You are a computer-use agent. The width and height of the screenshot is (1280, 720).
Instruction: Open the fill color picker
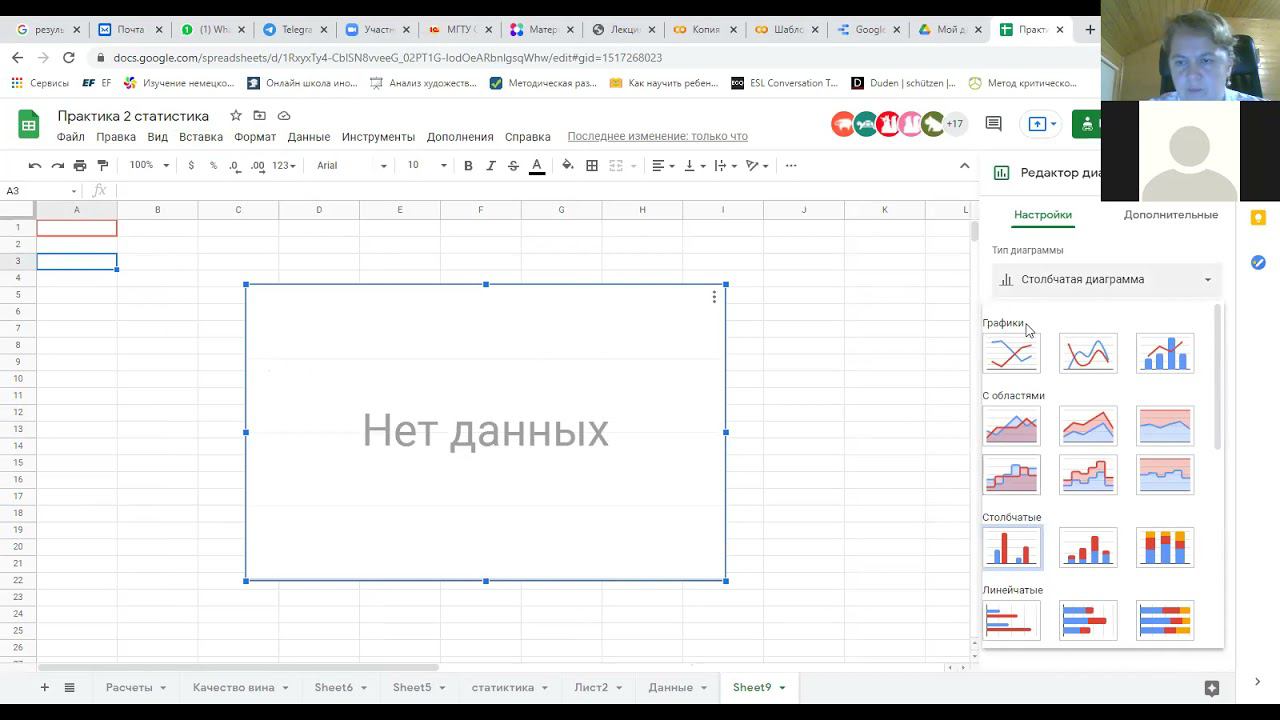click(x=568, y=165)
